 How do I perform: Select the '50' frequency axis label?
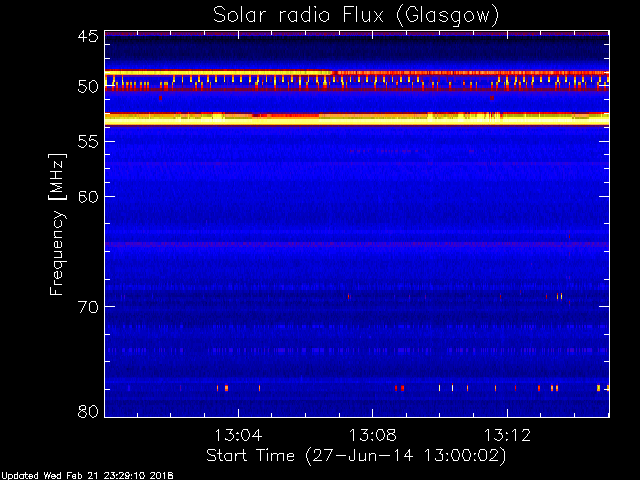(x=88, y=87)
